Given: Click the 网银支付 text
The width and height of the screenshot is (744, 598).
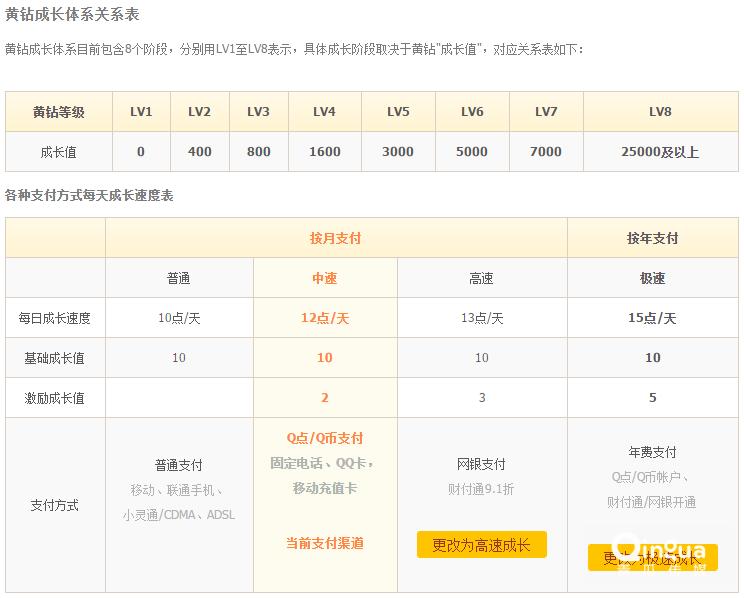Looking at the screenshot, I should [482, 464].
